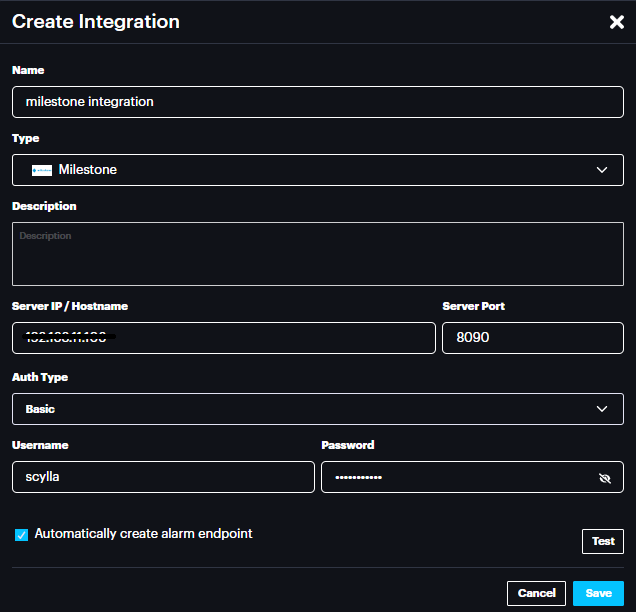
Task: Click the Milestone logo icon in Type field
Action: tap(42, 170)
